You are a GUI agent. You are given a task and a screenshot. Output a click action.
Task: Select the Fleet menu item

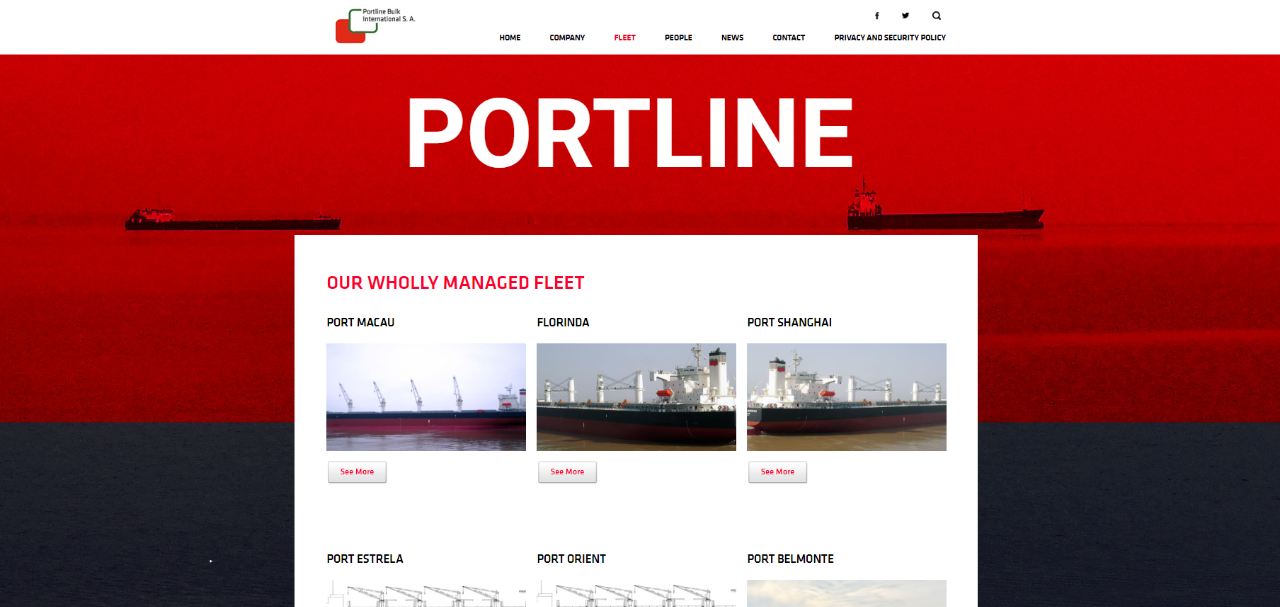[x=625, y=38]
